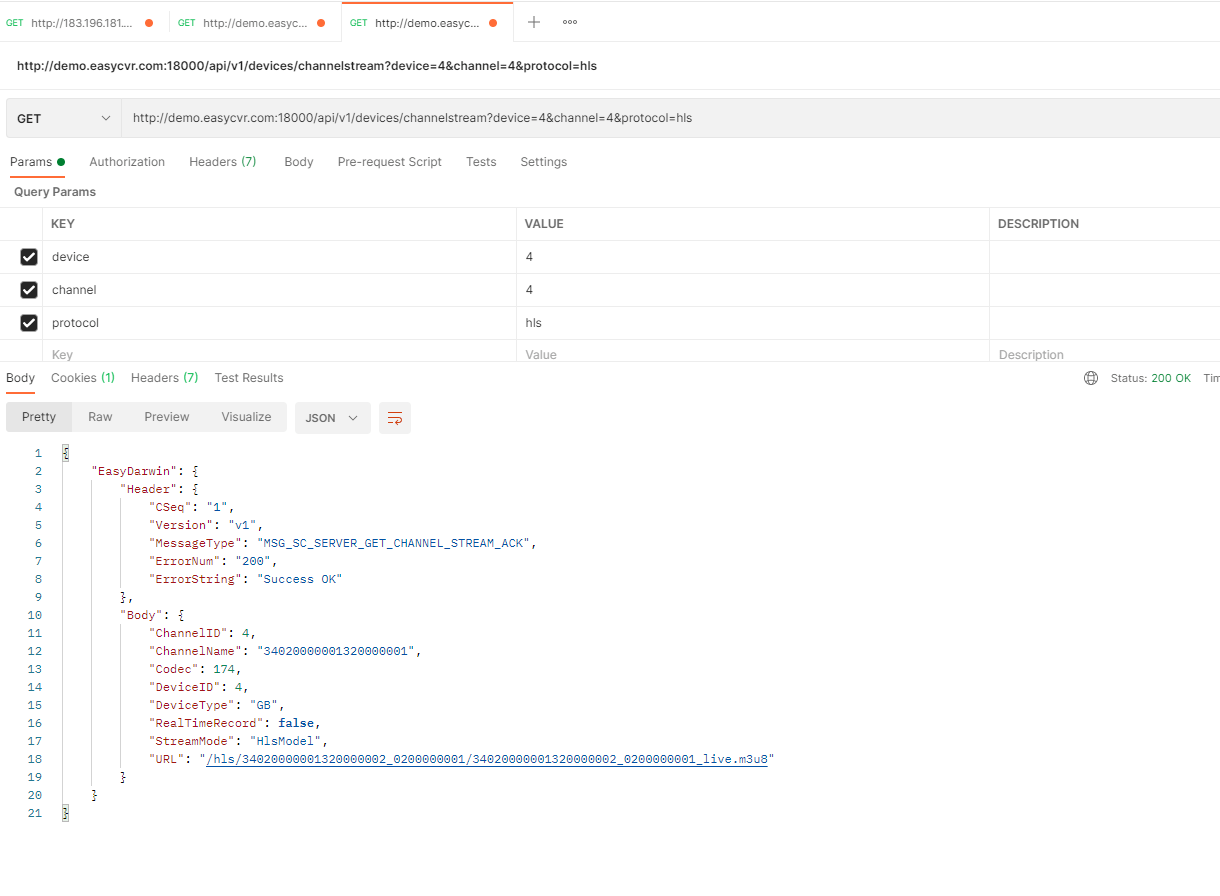The height and width of the screenshot is (896, 1220).
Task: Switch to the Authorization tab
Action: pos(127,162)
